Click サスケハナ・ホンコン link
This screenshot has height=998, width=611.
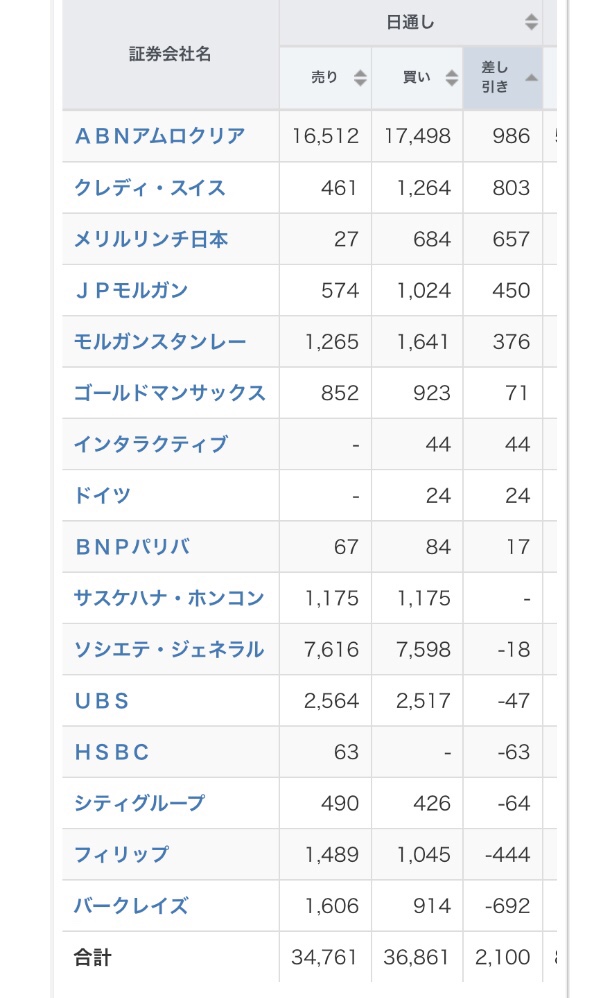point(169,598)
